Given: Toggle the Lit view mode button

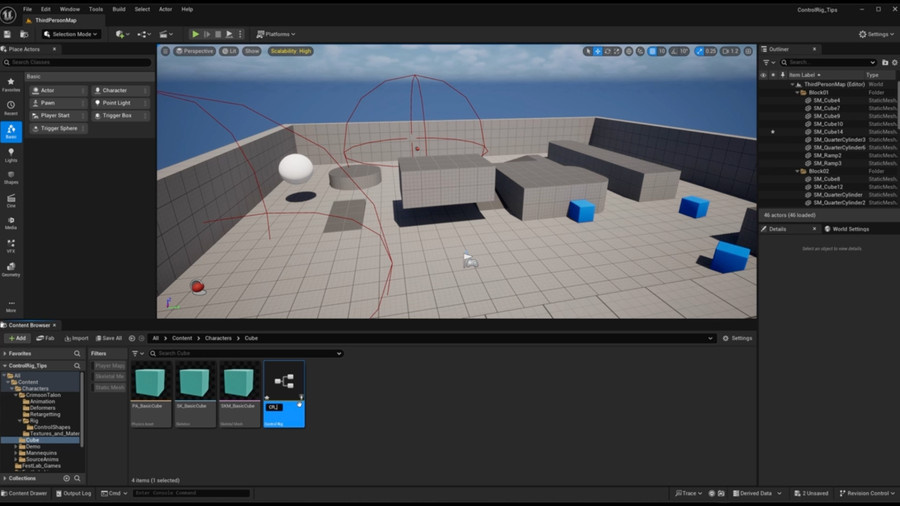Looking at the screenshot, I should click(230, 51).
